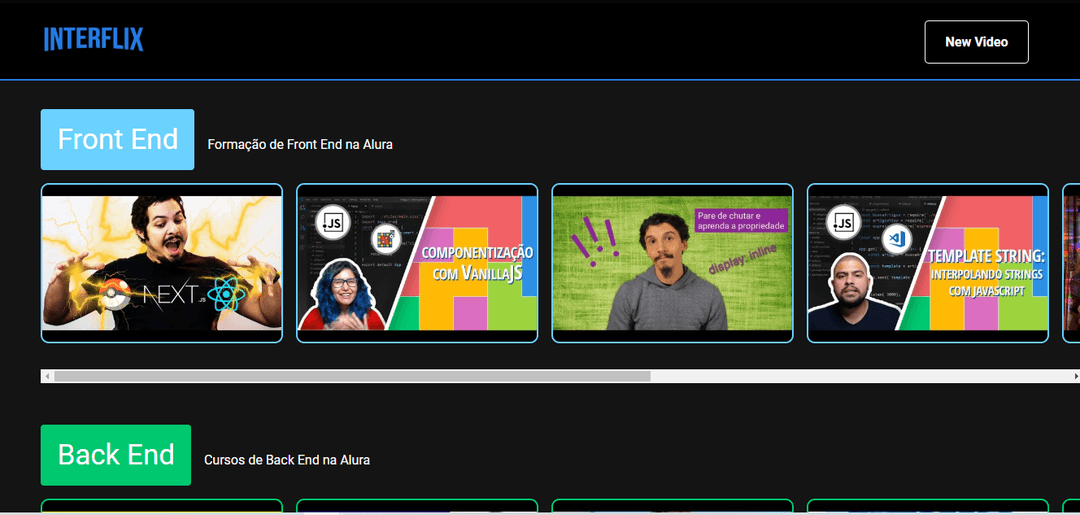
Task: Select the Back End category label
Action: pyautogui.click(x=116, y=455)
